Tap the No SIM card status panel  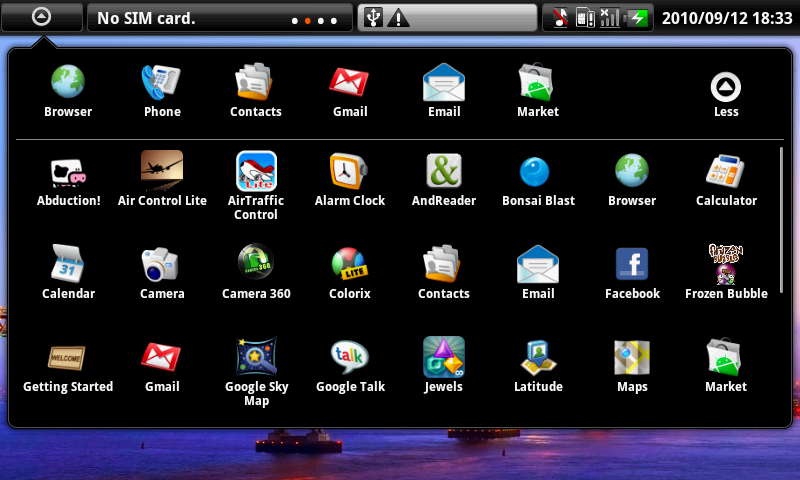[x=219, y=18]
